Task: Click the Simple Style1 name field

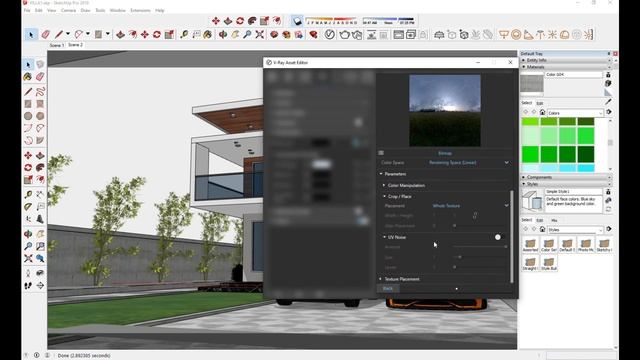Action: pos(574,191)
